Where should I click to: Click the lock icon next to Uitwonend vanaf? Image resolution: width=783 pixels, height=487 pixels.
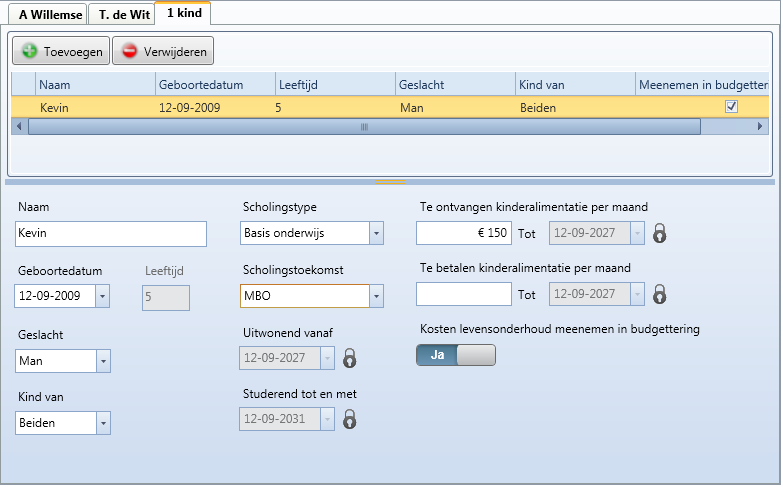click(x=350, y=358)
